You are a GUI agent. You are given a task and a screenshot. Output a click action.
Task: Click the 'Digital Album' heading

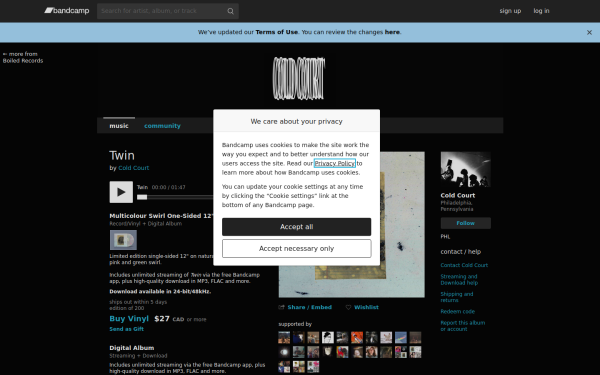[132, 348]
